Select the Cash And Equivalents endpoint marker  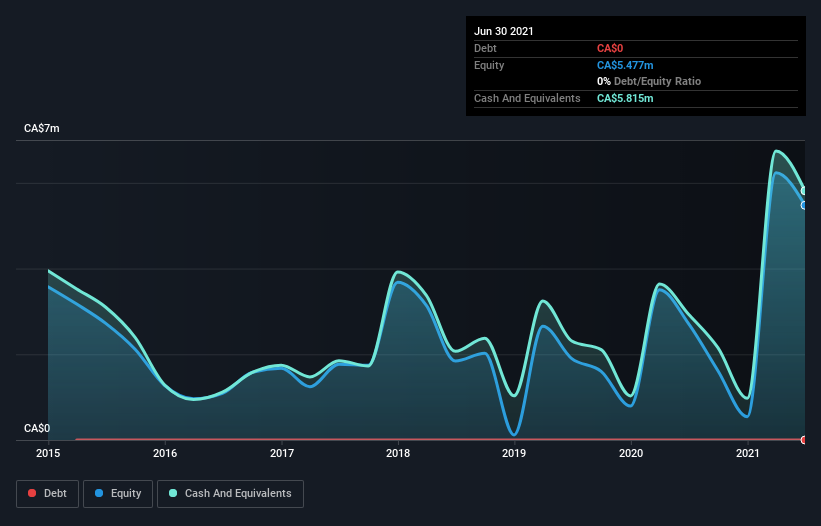(x=804, y=191)
